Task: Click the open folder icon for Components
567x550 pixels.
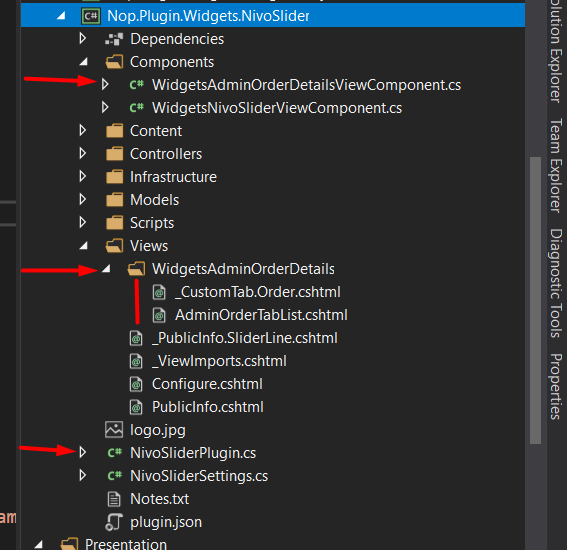Action: [114, 62]
